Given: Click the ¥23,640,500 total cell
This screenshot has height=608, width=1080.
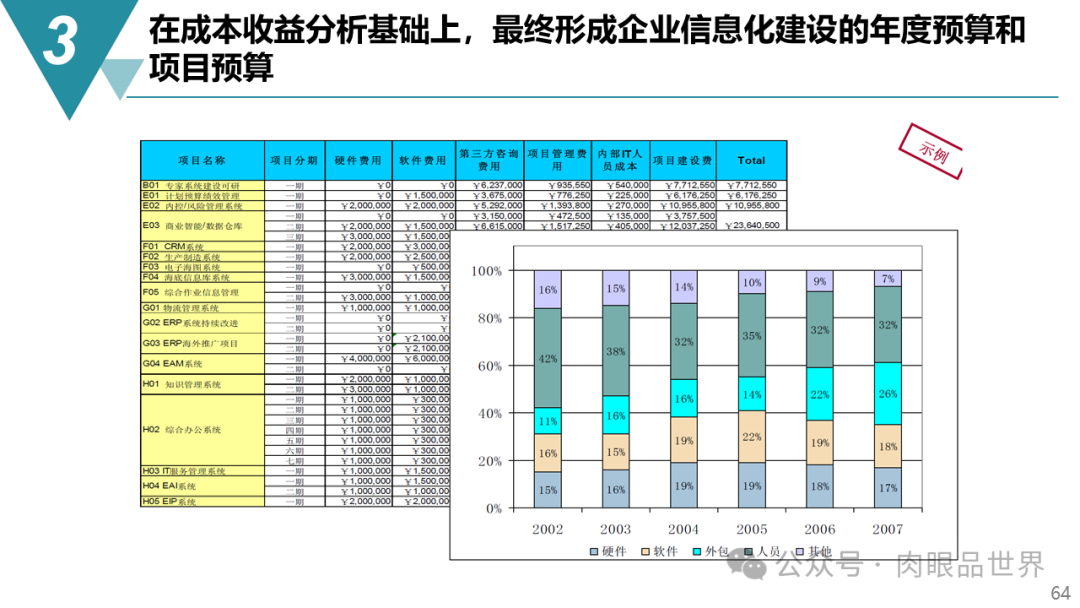Looking at the screenshot, I should [x=752, y=226].
